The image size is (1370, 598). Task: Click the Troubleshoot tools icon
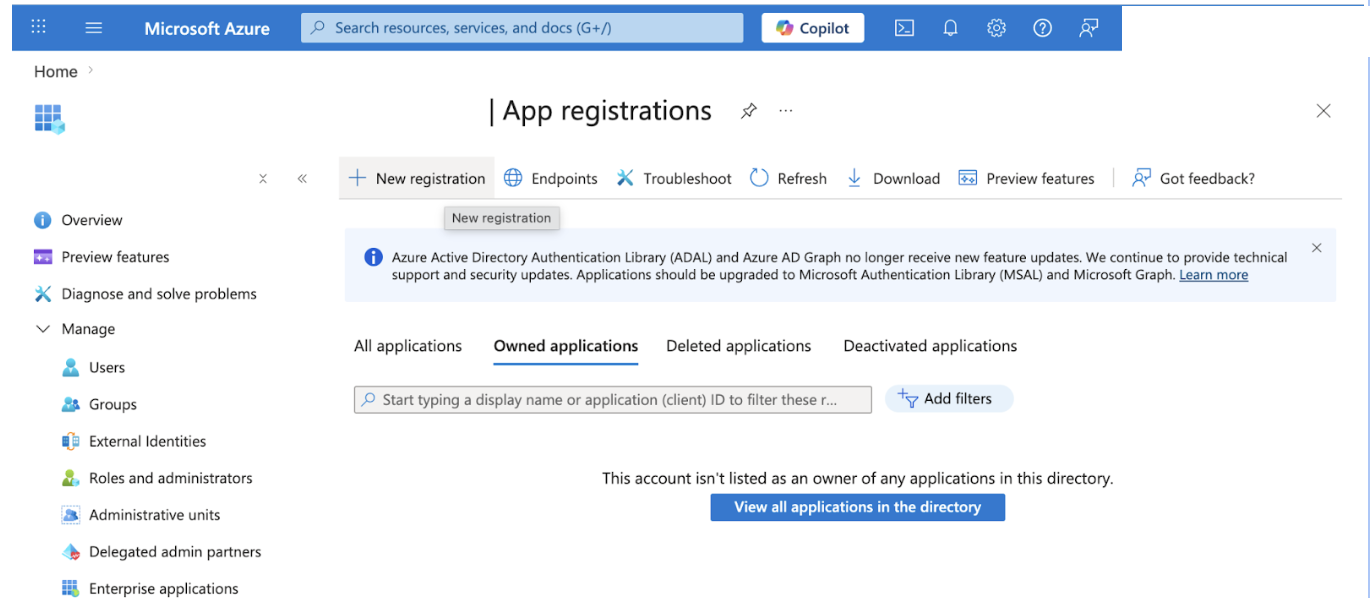pyautogui.click(x=625, y=178)
